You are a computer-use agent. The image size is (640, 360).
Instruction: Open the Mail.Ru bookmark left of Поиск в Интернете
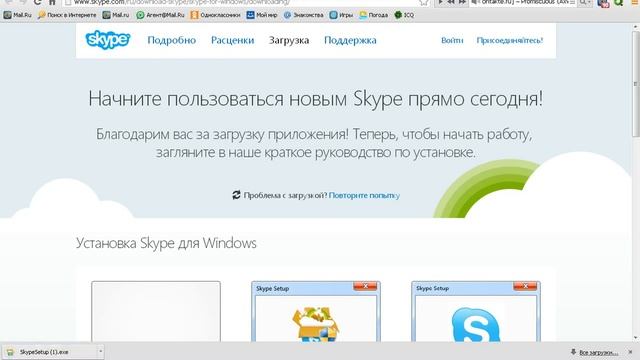17,15
